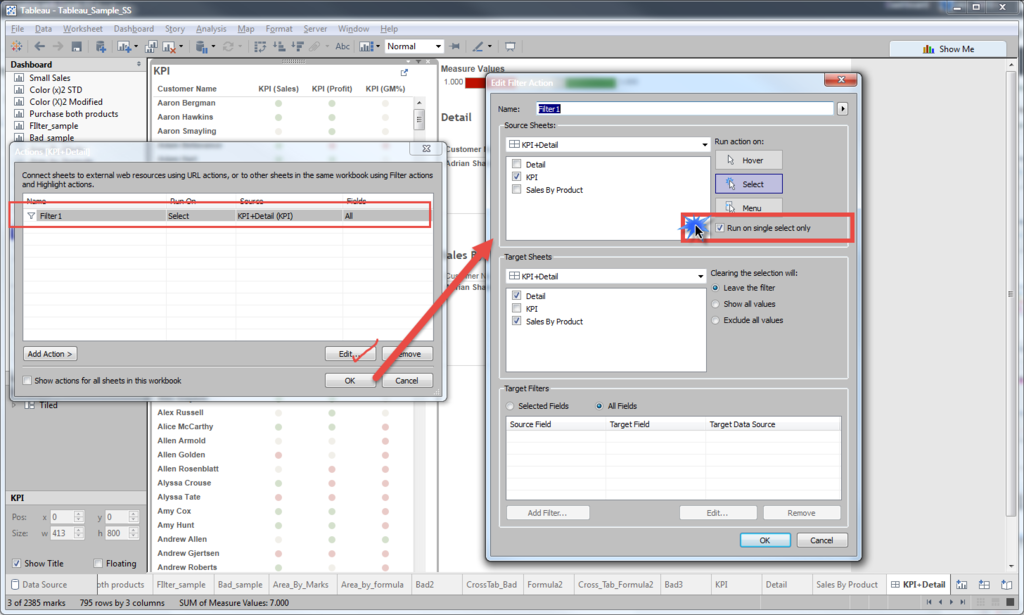Expand Clear Sheet dropdown arrow in toolbar
1024x615 pixels.
(x=181, y=46)
